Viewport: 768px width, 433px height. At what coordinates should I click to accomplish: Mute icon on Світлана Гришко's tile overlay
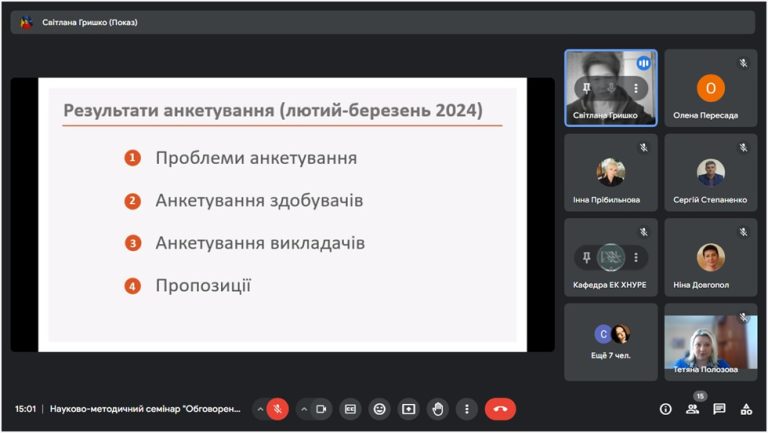(611, 88)
